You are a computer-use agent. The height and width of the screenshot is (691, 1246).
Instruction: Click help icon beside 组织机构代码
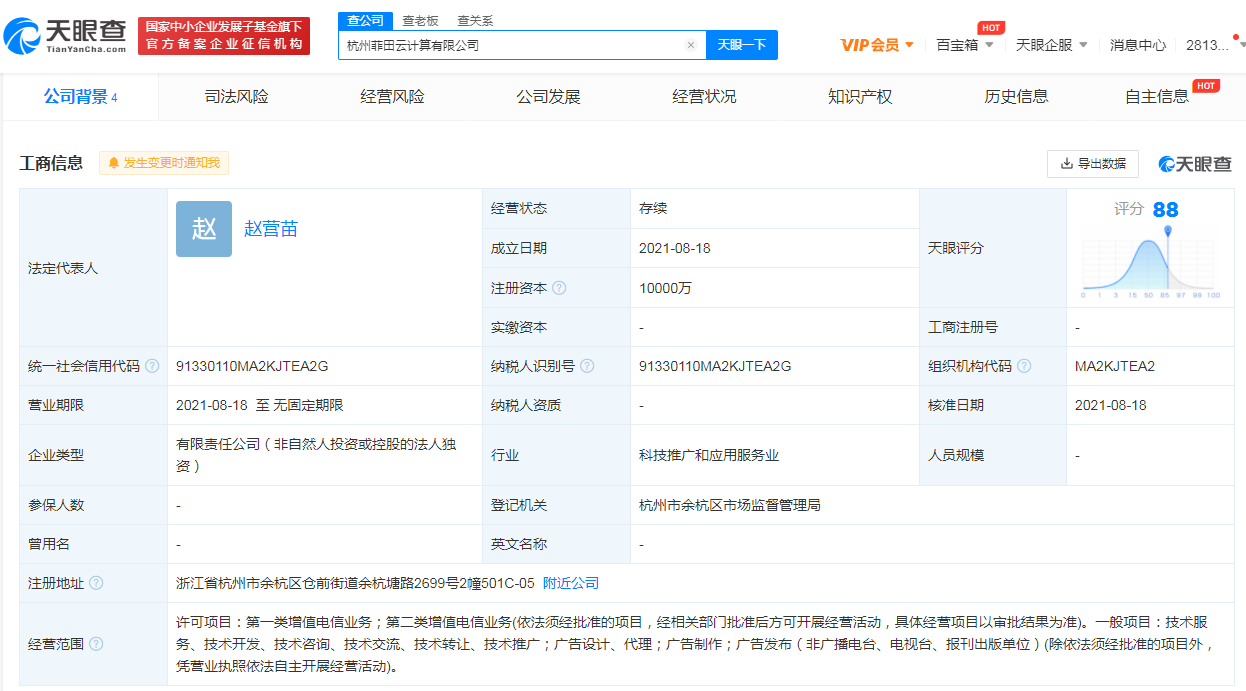(x=1024, y=366)
